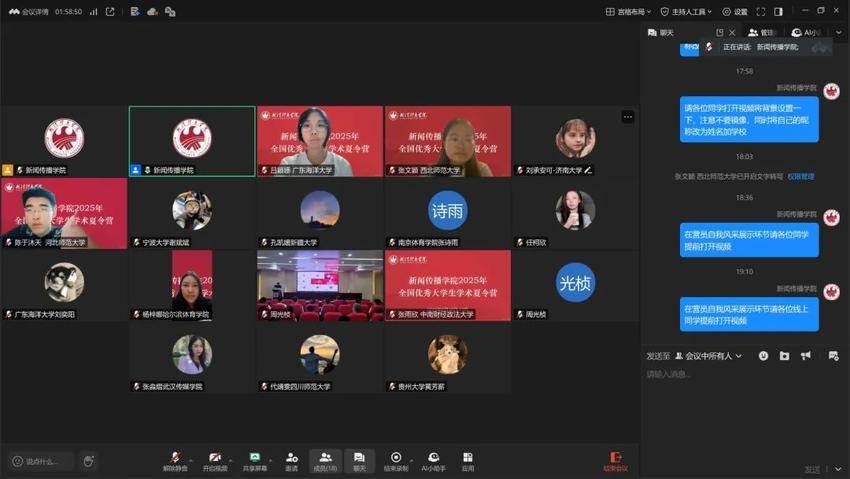Unmute microphone via 解除静音 button
Screen dimensions: 850x479
click(x=175, y=461)
